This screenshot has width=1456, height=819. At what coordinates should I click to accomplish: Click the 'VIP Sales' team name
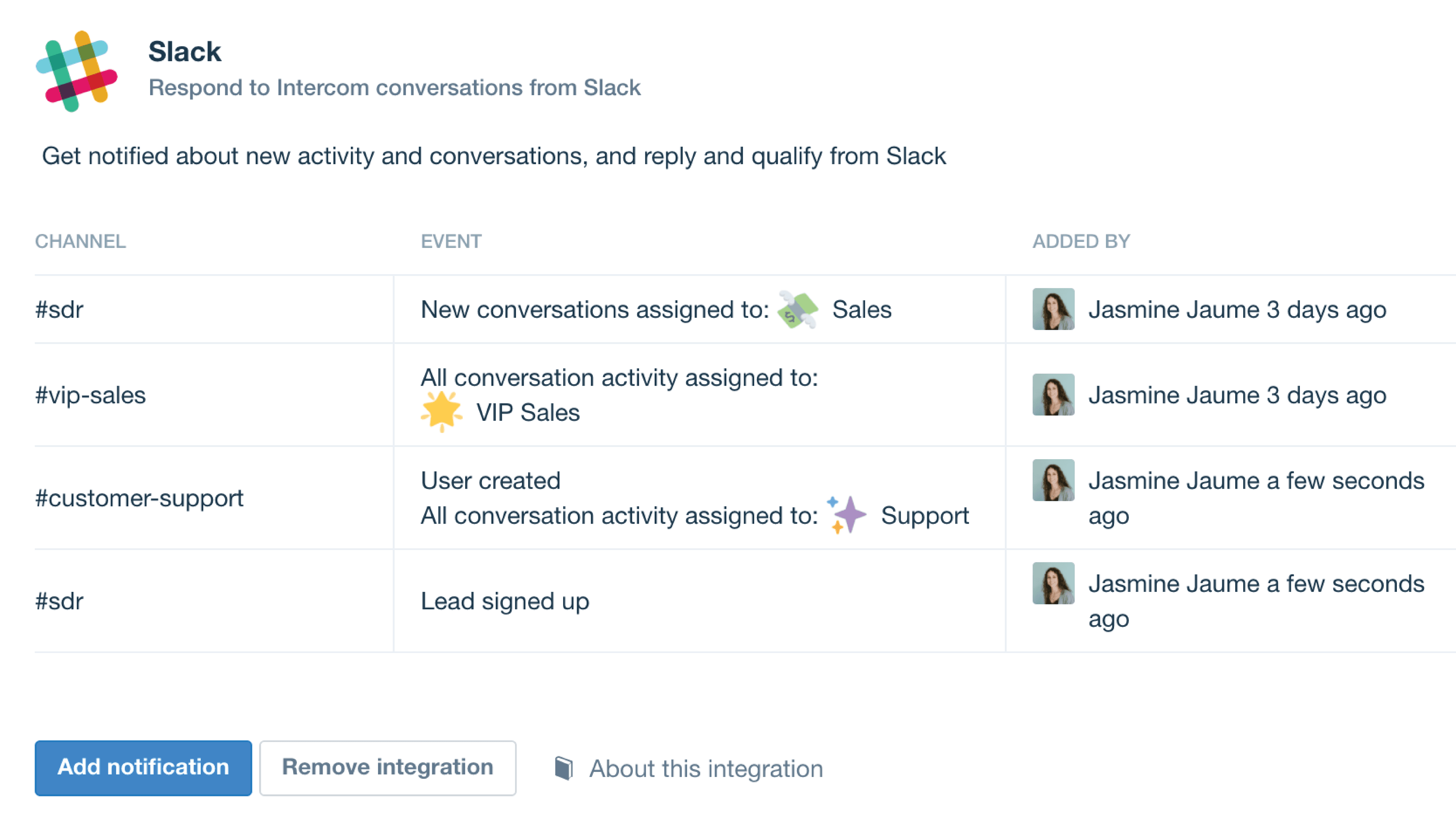pyautogui.click(x=528, y=413)
